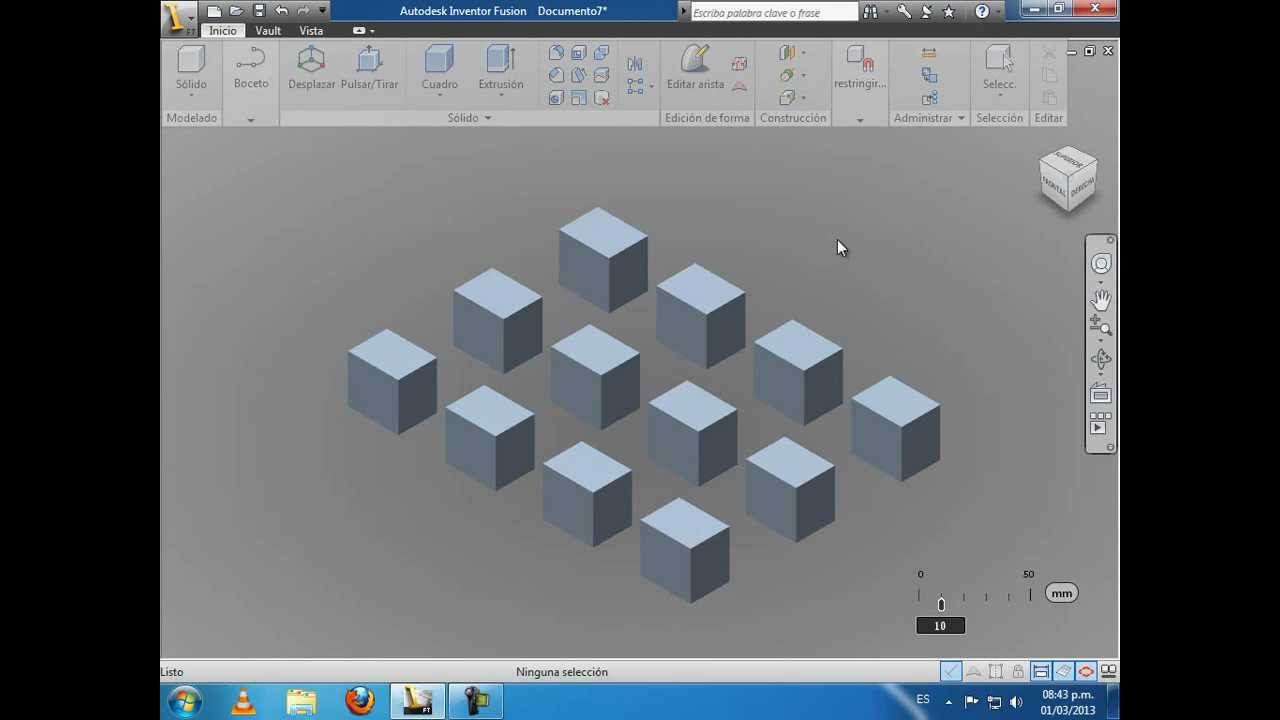Choose the Pulsar/Tirar tool

click(x=369, y=68)
